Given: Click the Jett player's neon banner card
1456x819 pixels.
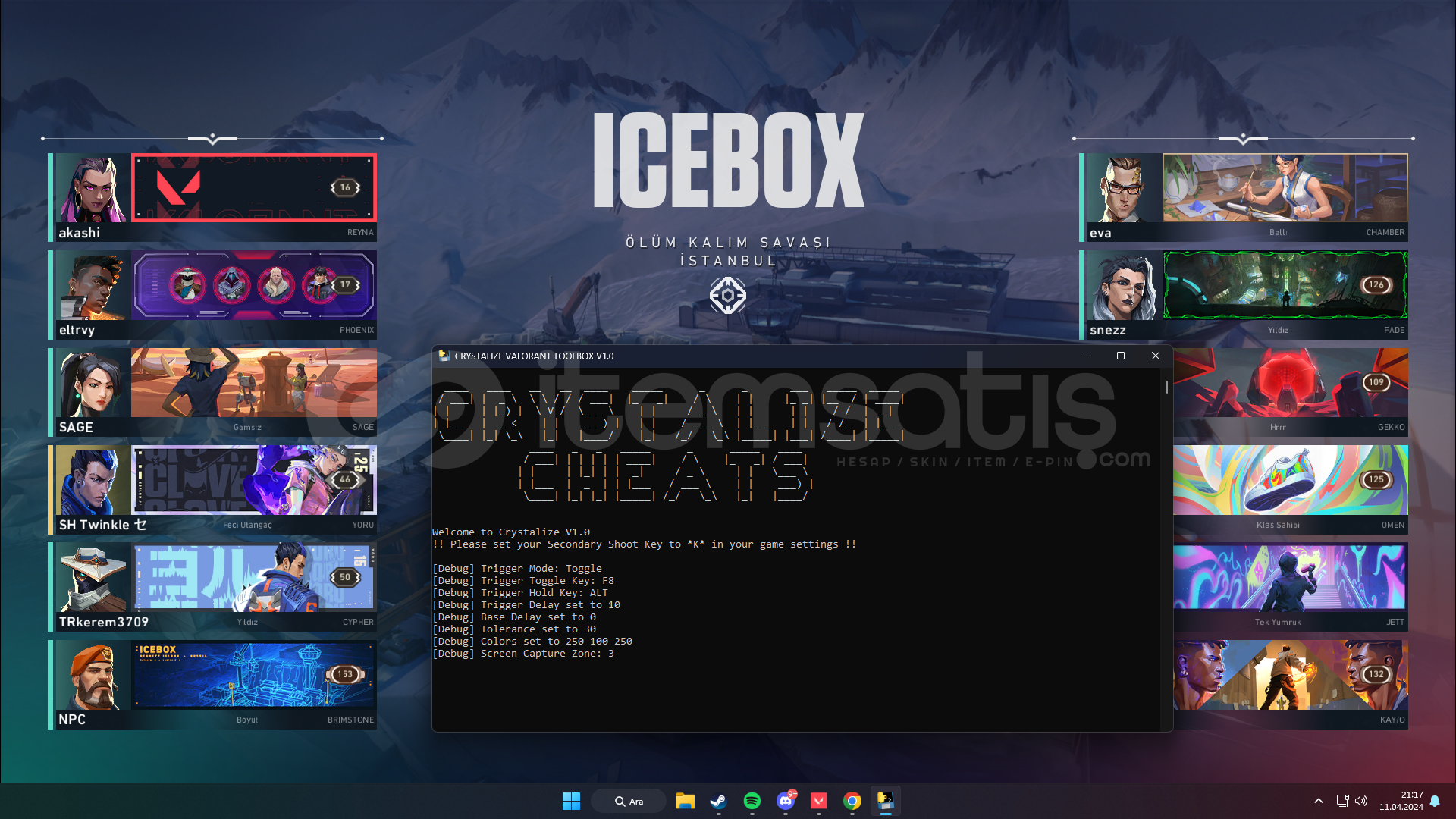Looking at the screenshot, I should [x=1290, y=578].
